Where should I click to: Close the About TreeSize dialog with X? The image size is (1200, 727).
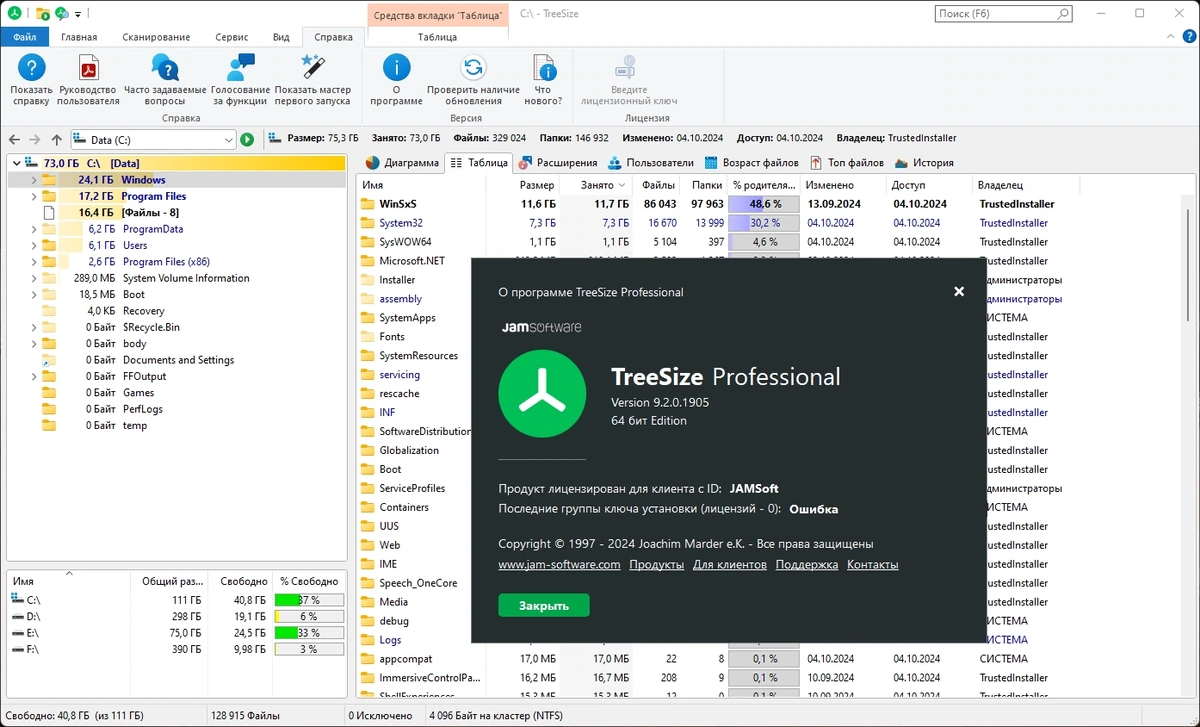click(959, 292)
